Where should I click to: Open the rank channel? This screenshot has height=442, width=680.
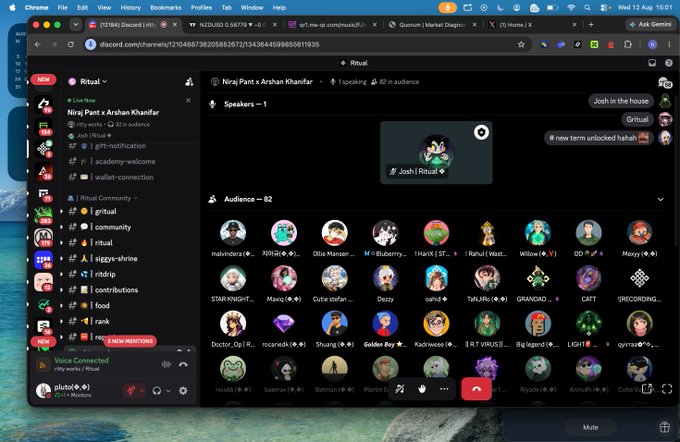point(130,321)
